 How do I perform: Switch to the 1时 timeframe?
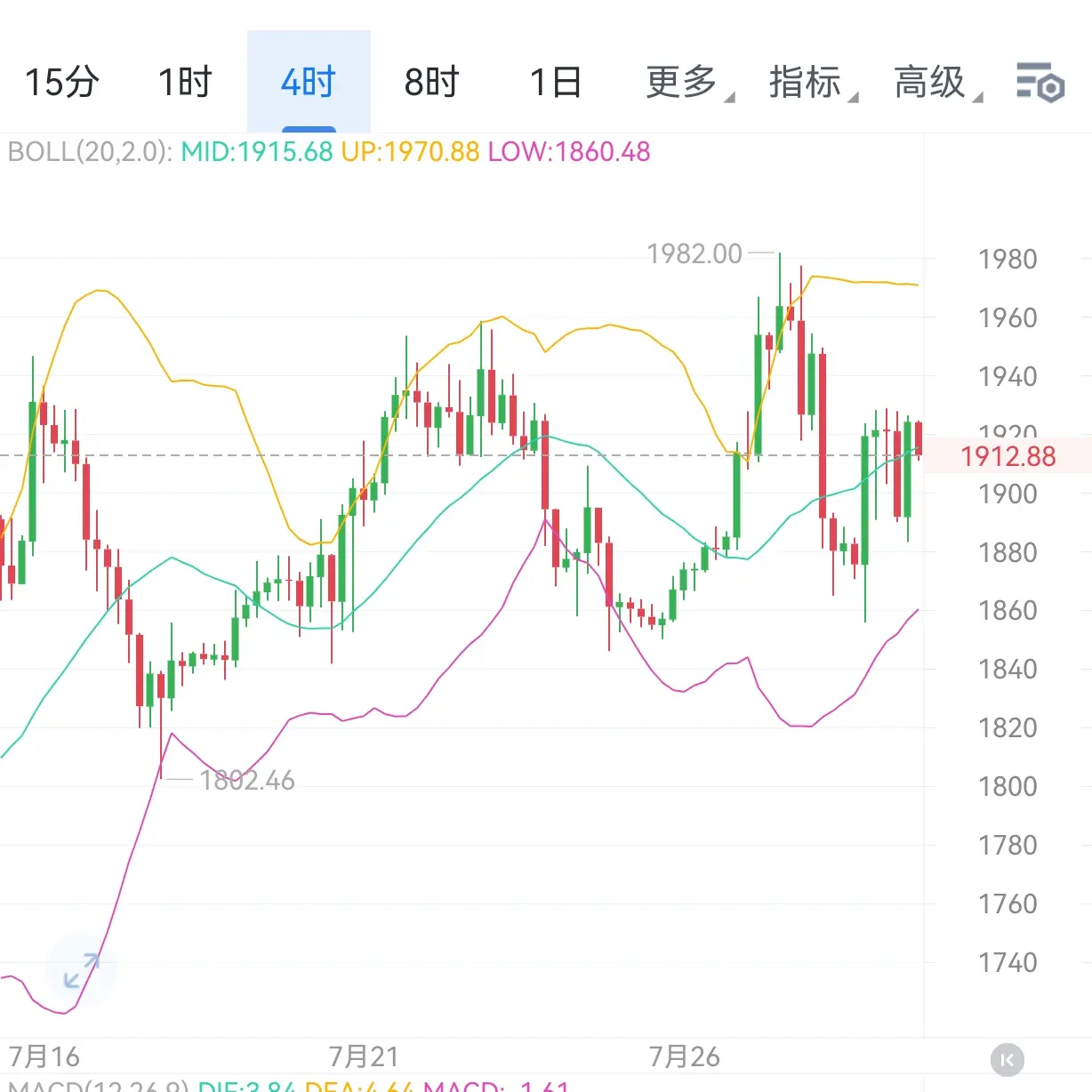point(185,83)
